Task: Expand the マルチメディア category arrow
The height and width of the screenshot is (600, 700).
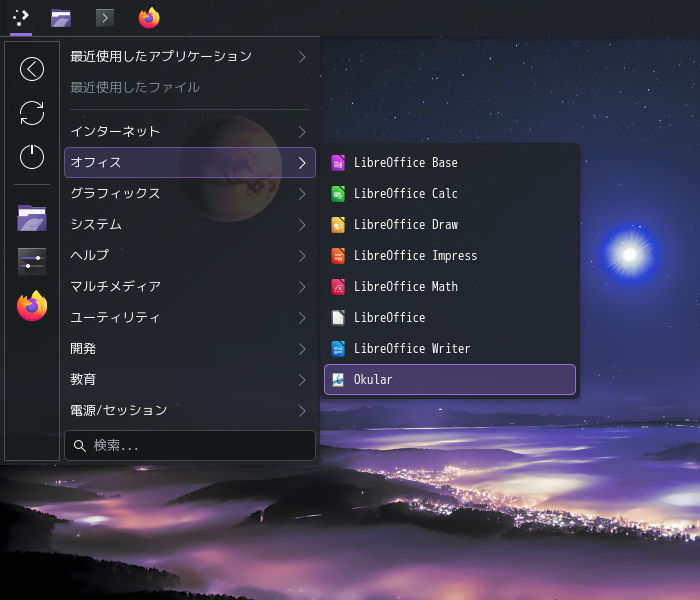Action: click(302, 287)
